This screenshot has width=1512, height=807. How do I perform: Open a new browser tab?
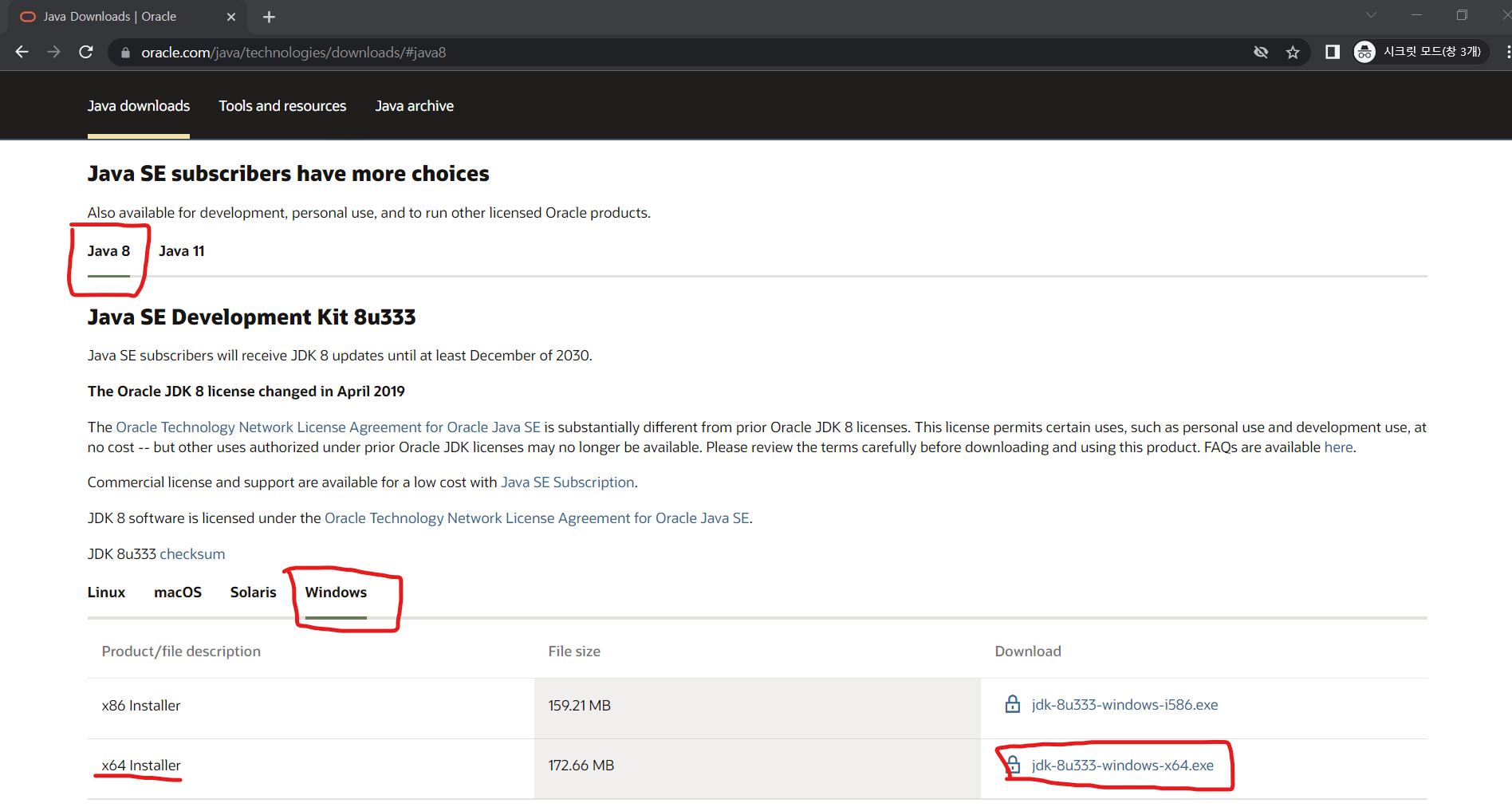coord(269,17)
